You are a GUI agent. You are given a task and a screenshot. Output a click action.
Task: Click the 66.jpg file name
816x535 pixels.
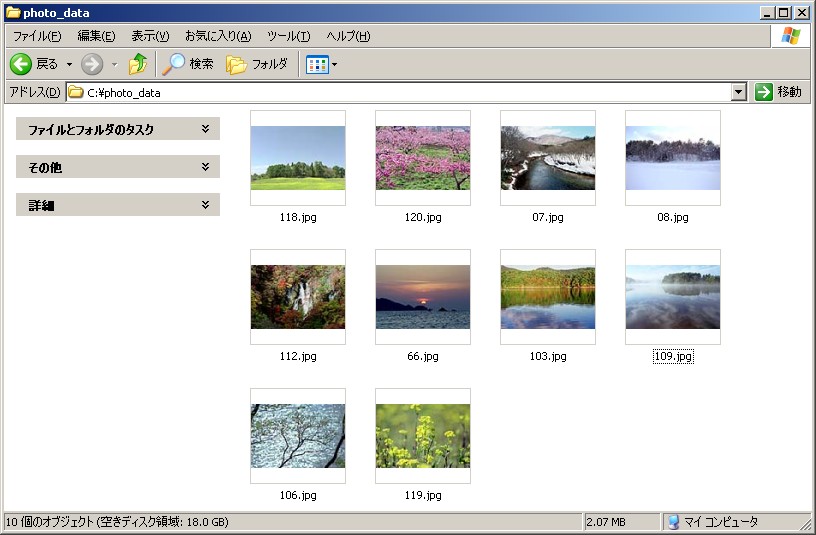tap(423, 356)
